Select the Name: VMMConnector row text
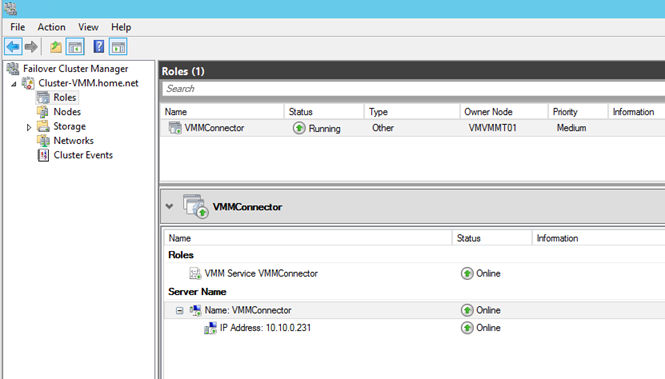665x379 pixels. (x=248, y=310)
